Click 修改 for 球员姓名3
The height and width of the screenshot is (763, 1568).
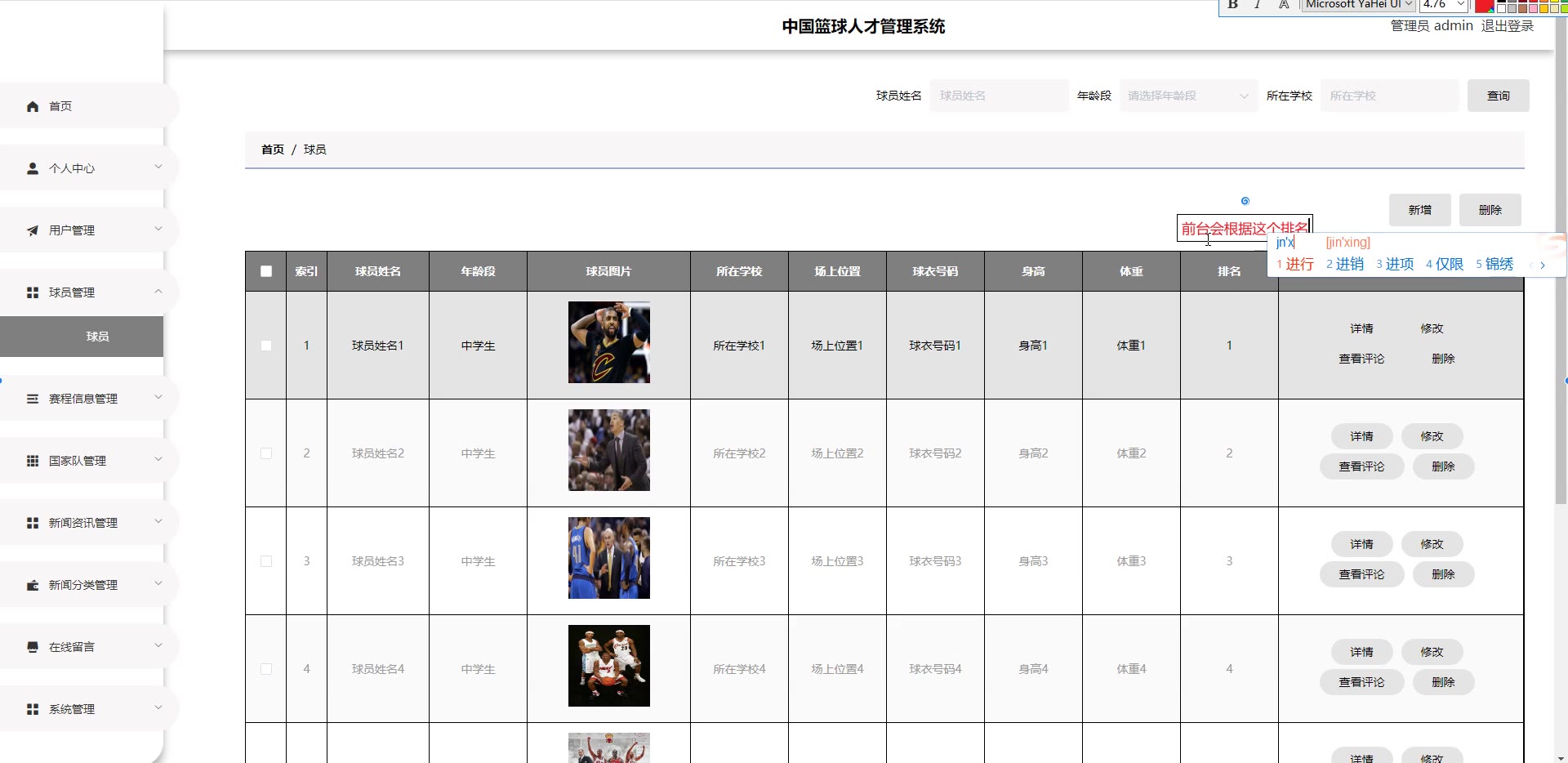pos(1432,544)
